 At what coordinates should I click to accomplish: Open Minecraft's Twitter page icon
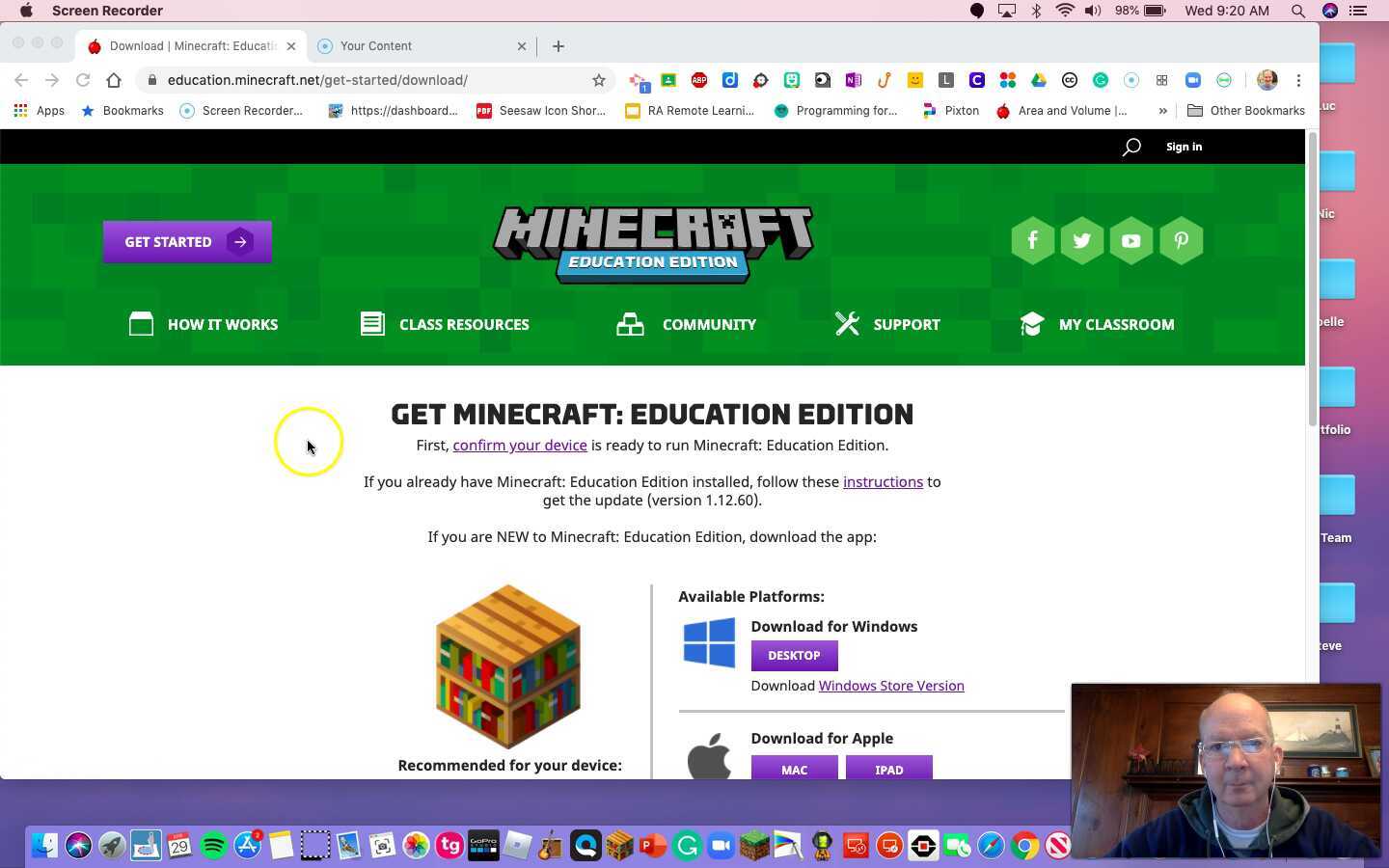[1081, 240]
